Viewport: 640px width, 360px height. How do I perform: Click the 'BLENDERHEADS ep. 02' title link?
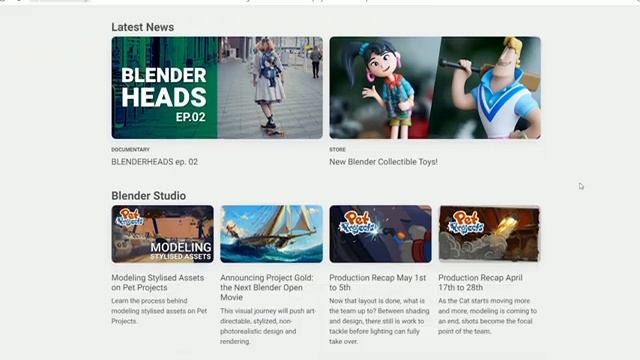pyautogui.click(x=155, y=162)
